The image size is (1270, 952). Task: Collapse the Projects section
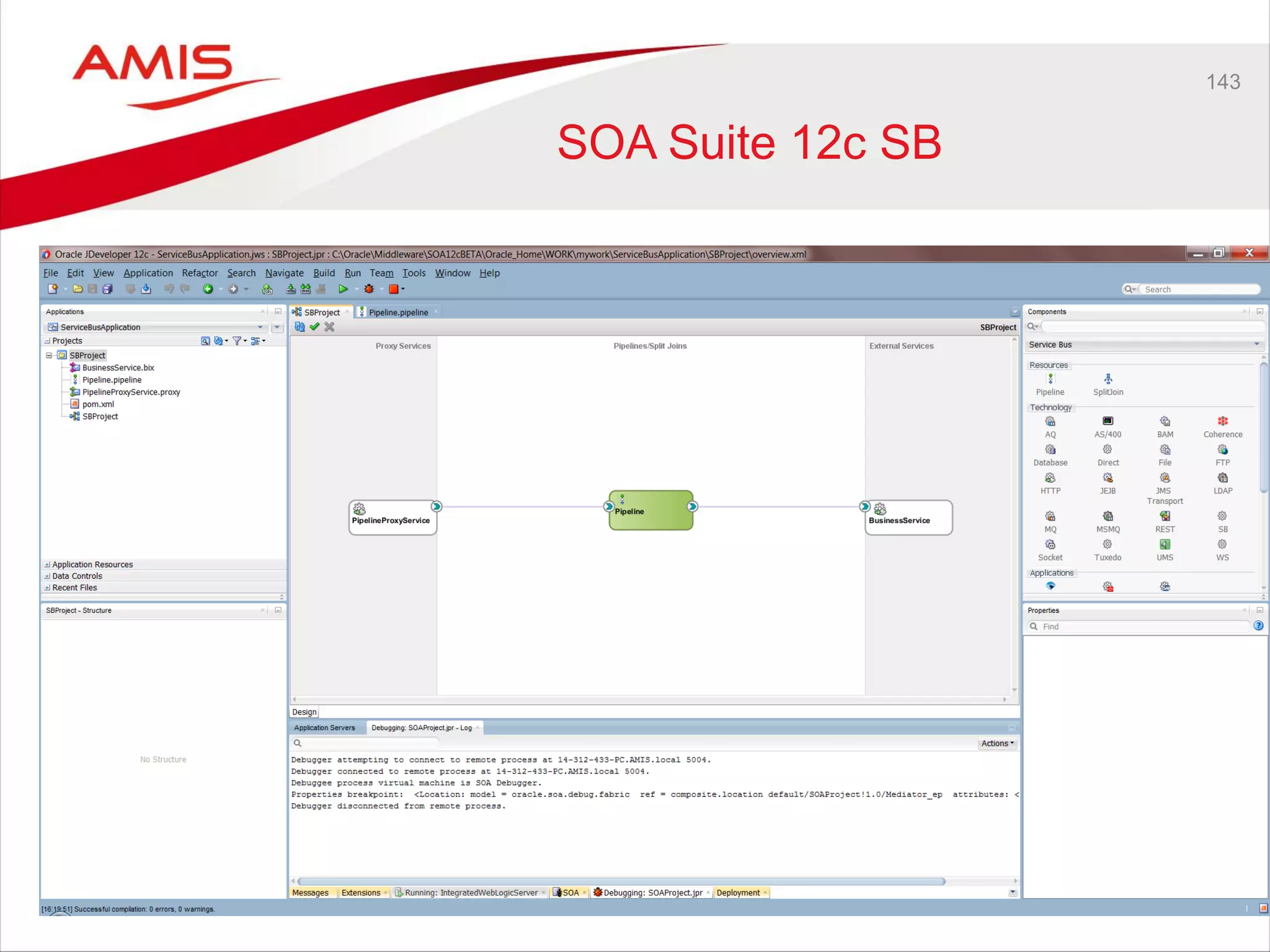[x=47, y=341]
